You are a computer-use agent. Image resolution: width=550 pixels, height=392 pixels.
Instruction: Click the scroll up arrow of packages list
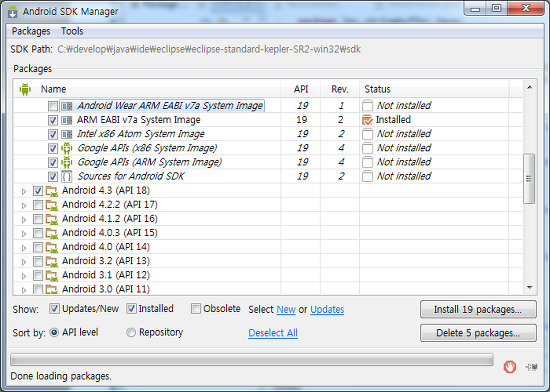coord(529,87)
